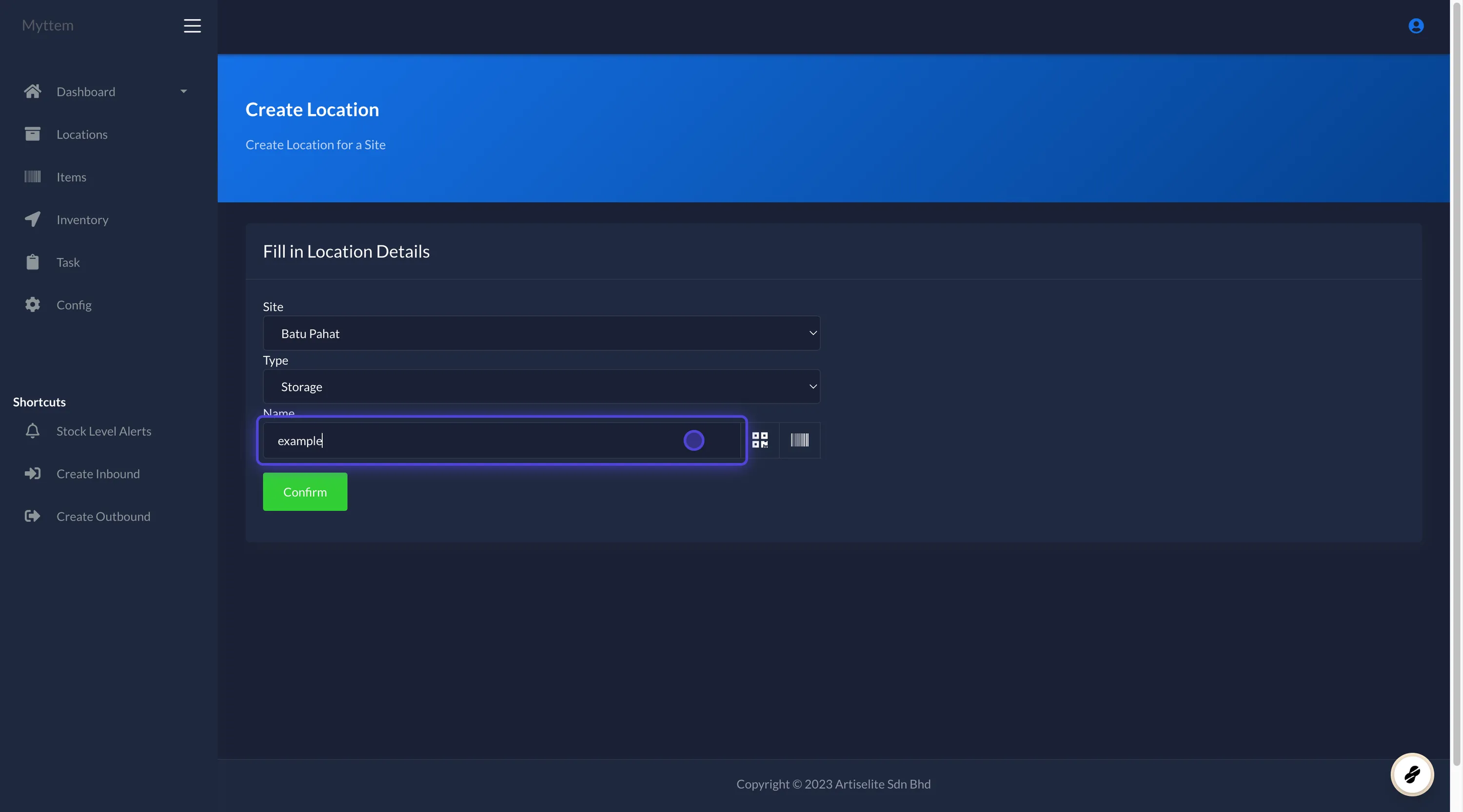Click the Stock Level Alerts bell icon
The width and height of the screenshot is (1463, 812).
(x=32, y=431)
